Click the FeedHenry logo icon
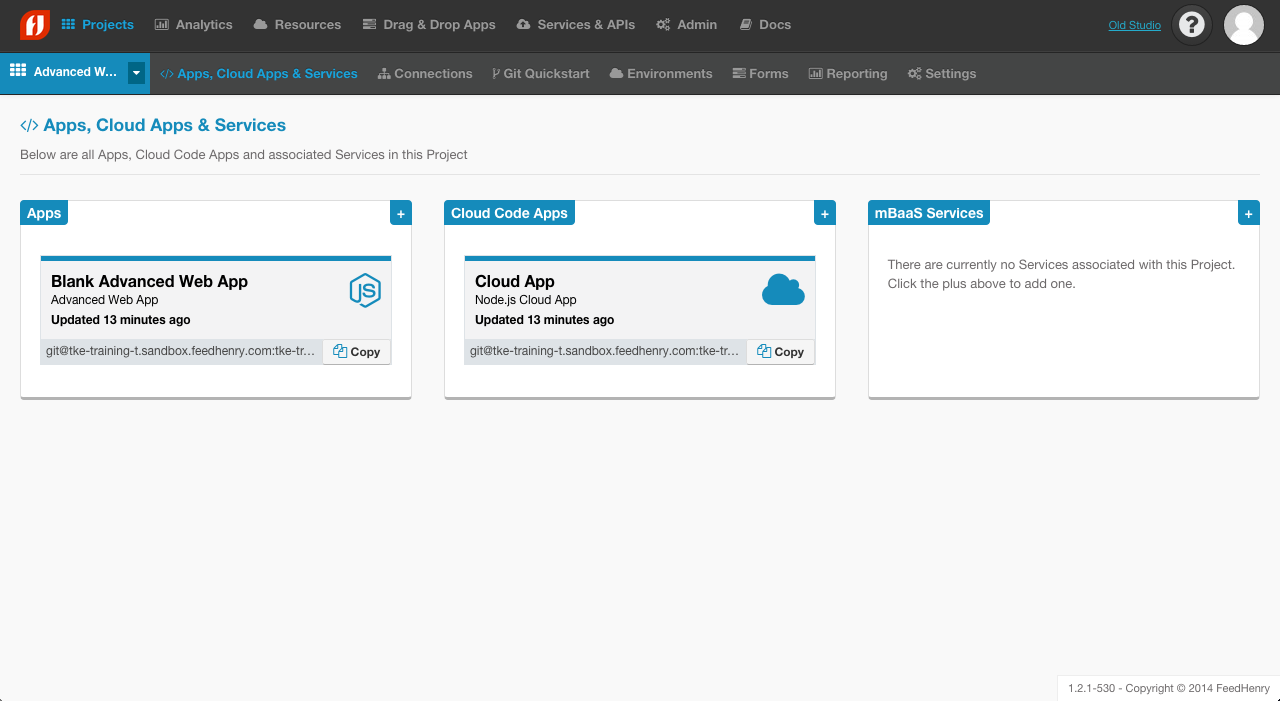The image size is (1280, 701). tap(35, 24)
